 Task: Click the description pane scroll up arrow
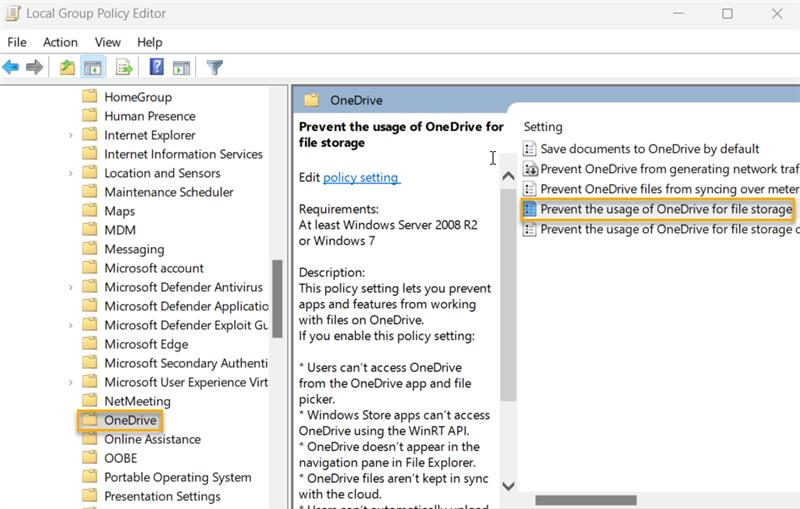coord(508,176)
